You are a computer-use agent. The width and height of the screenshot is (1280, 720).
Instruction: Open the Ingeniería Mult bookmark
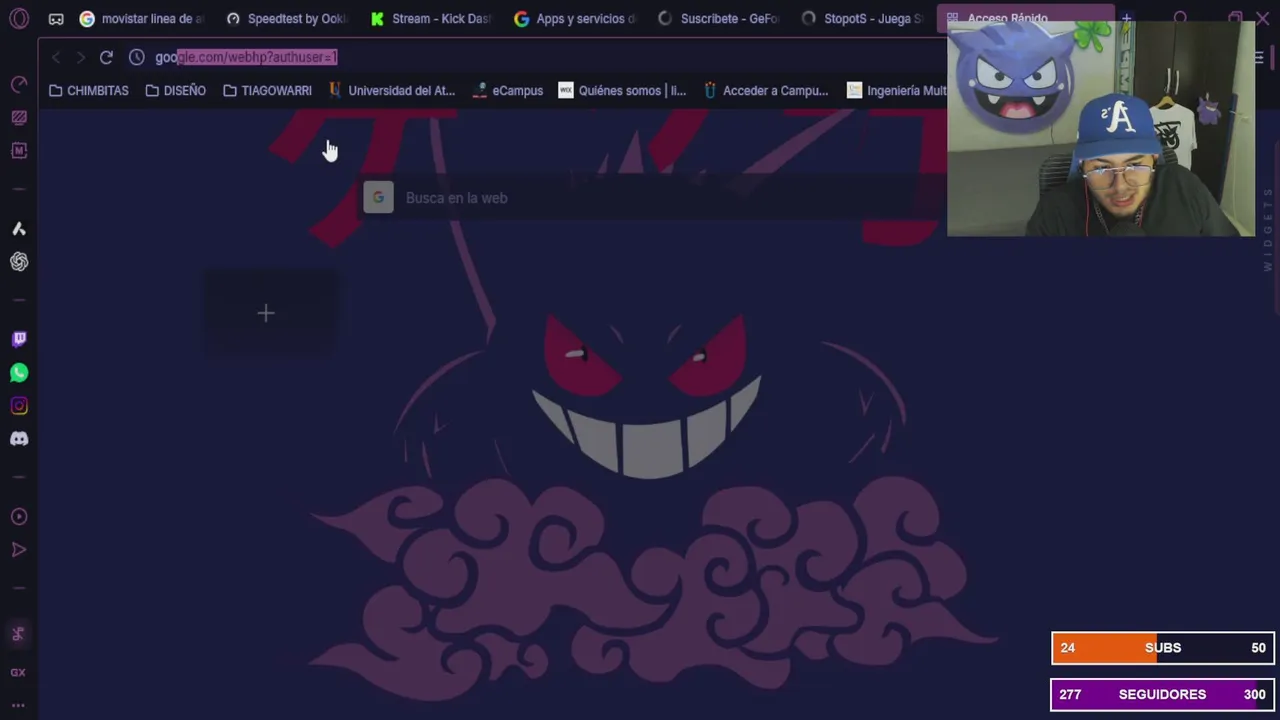coord(896,91)
